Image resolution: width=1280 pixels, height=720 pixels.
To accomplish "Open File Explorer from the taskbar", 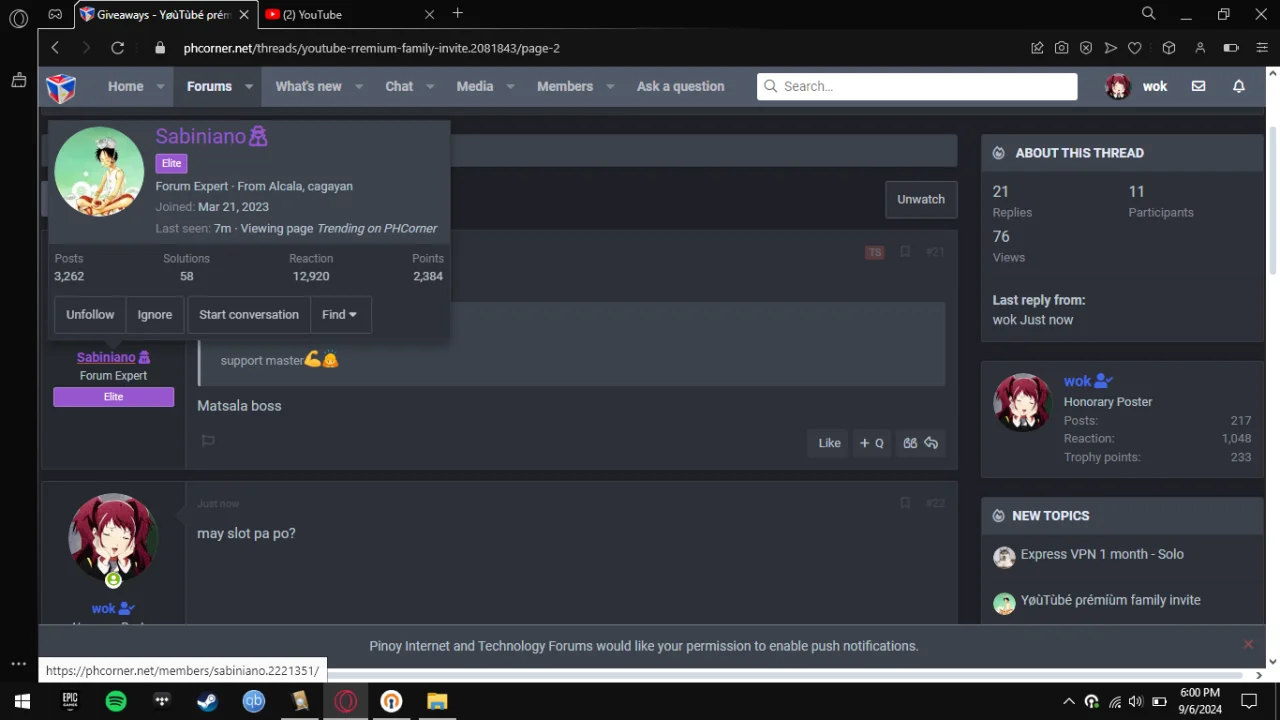I will (x=437, y=701).
